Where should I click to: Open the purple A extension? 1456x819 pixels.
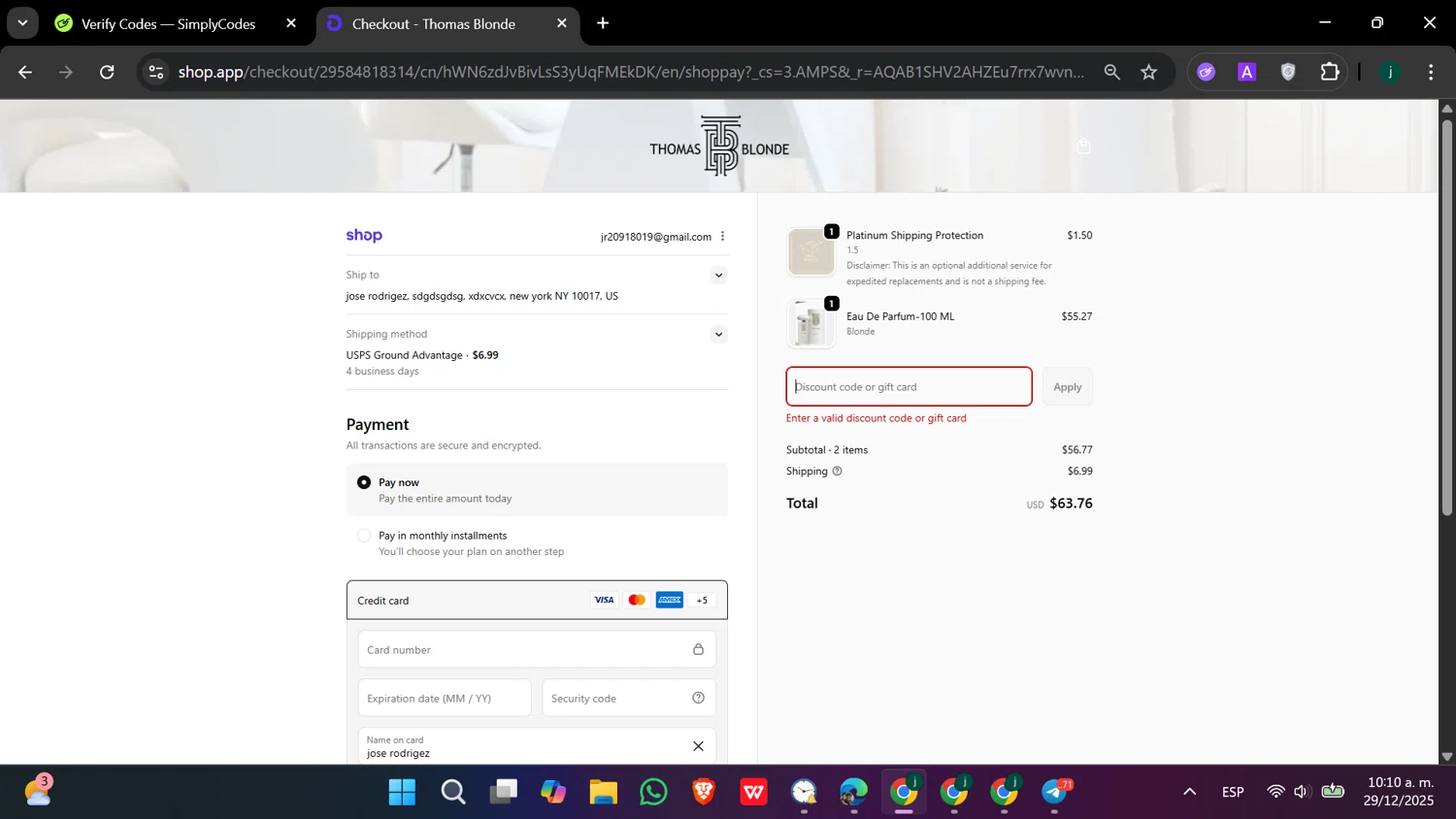tap(1247, 72)
